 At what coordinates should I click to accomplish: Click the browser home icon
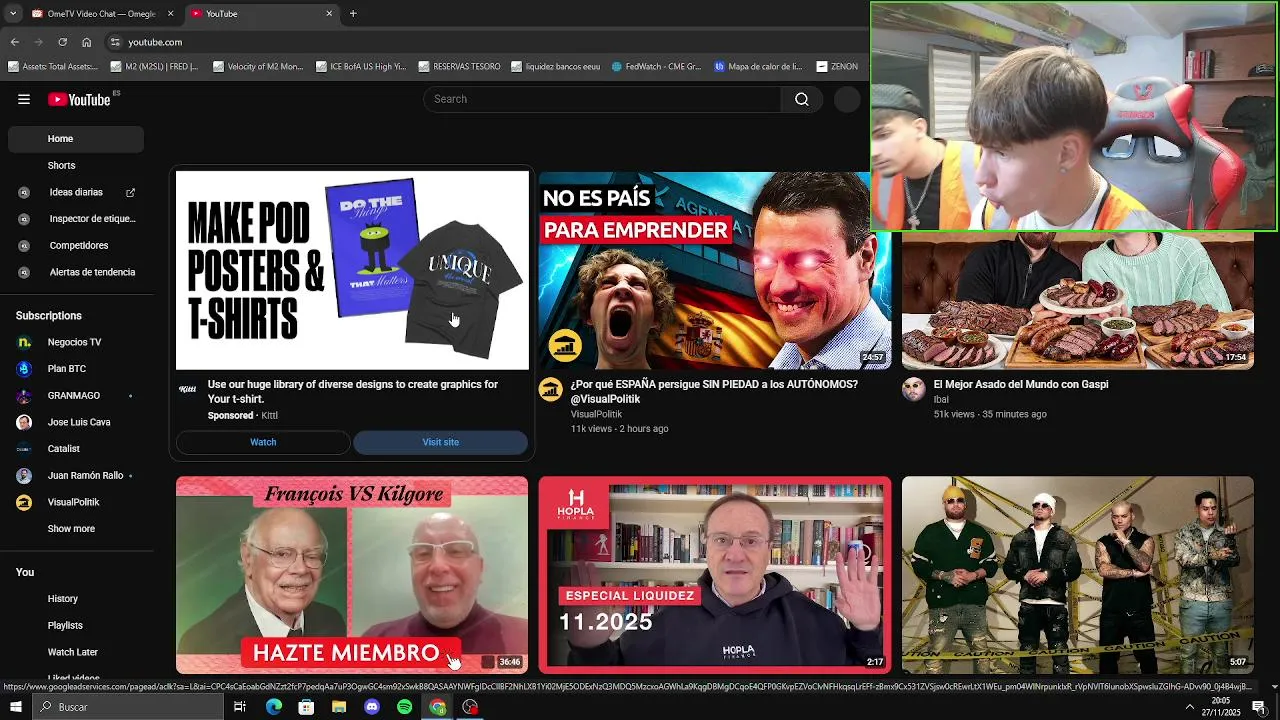[86, 42]
